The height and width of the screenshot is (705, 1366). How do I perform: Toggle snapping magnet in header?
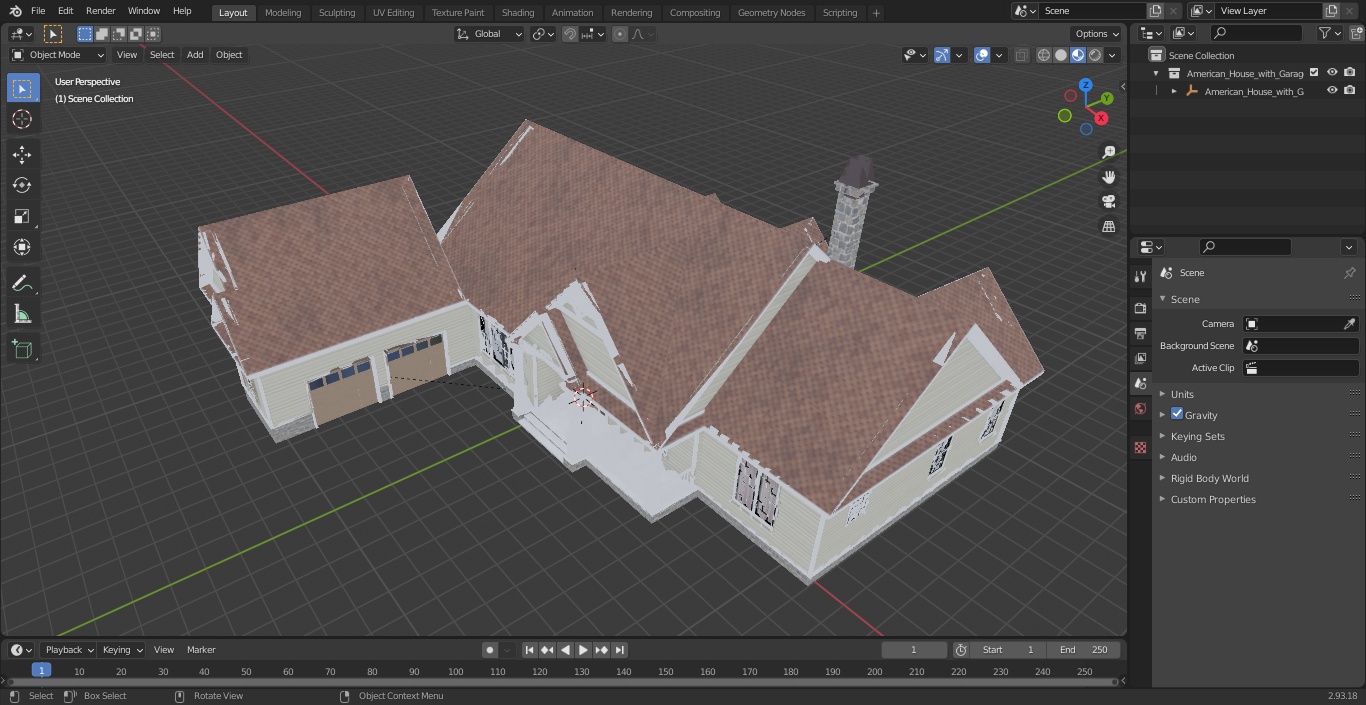[x=570, y=34]
